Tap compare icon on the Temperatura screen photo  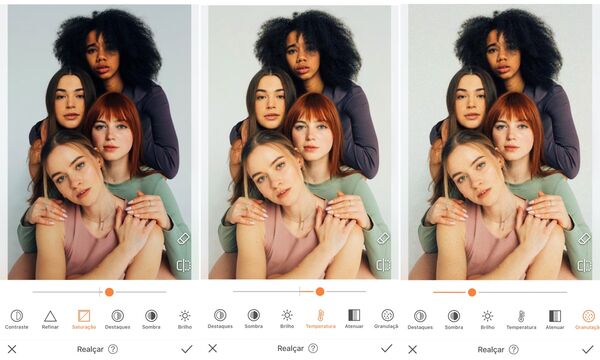[383, 265]
